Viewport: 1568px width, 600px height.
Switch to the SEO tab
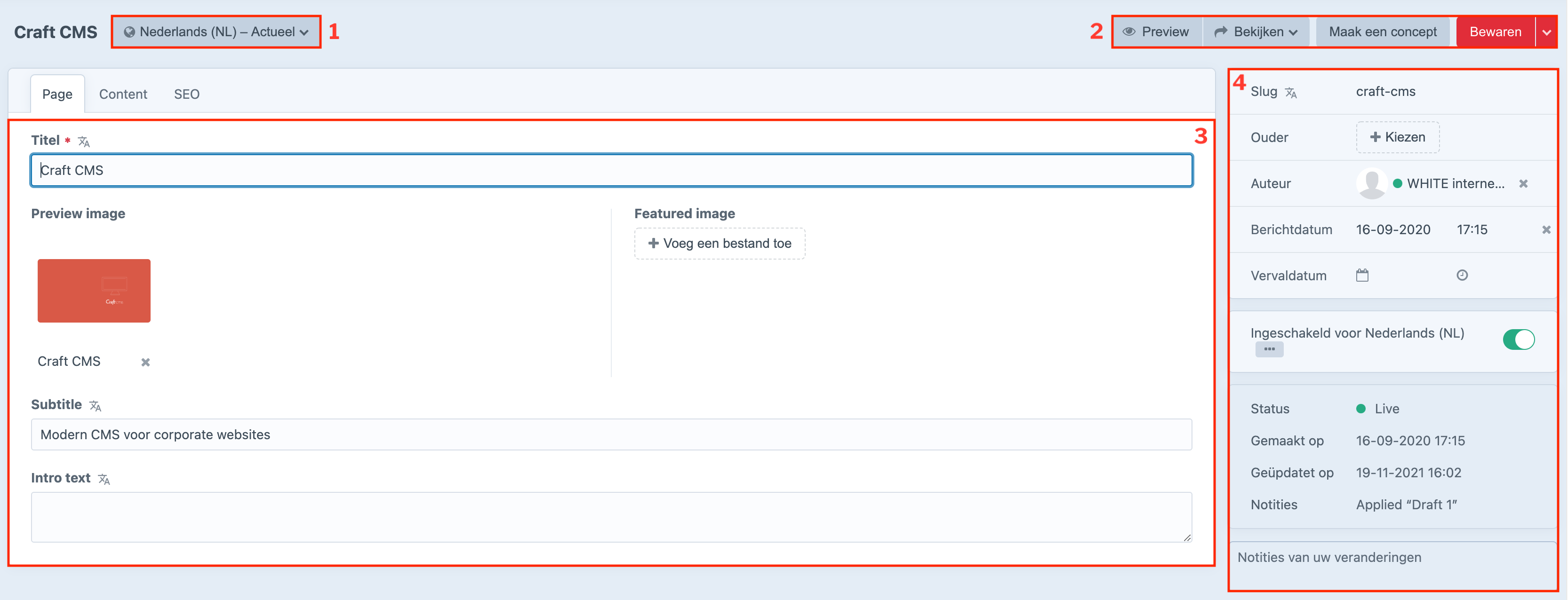(186, 95)
